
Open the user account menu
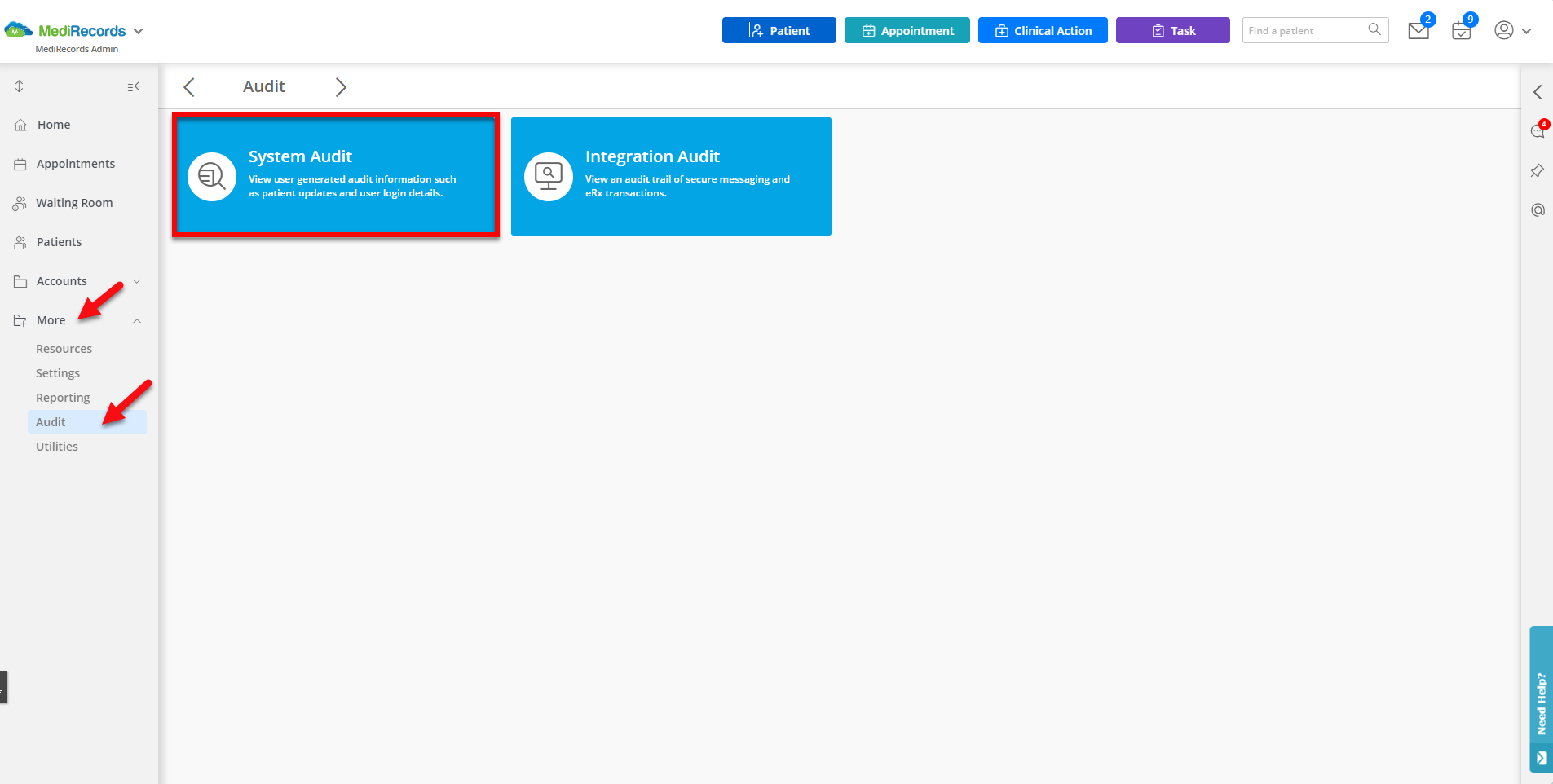tap(1512, 30)
